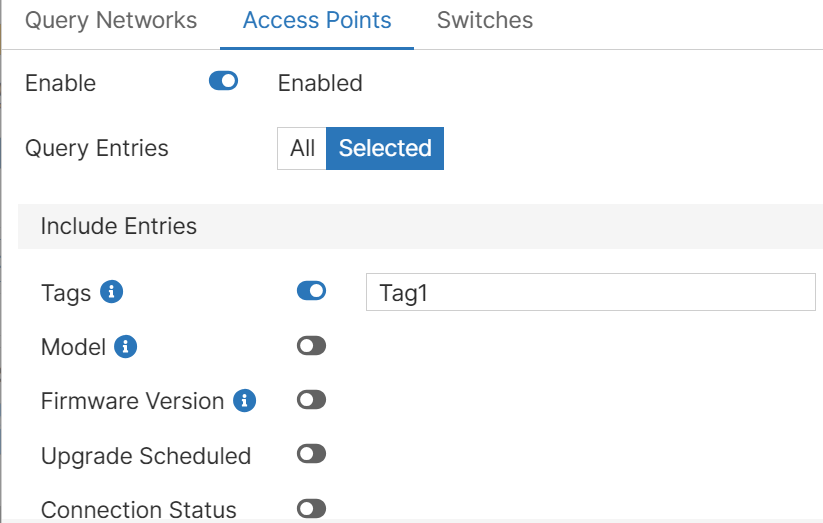This screenshot has width=823, height=523.
Task: Click the Query Entries label
Action: click(x=97, y=148)
